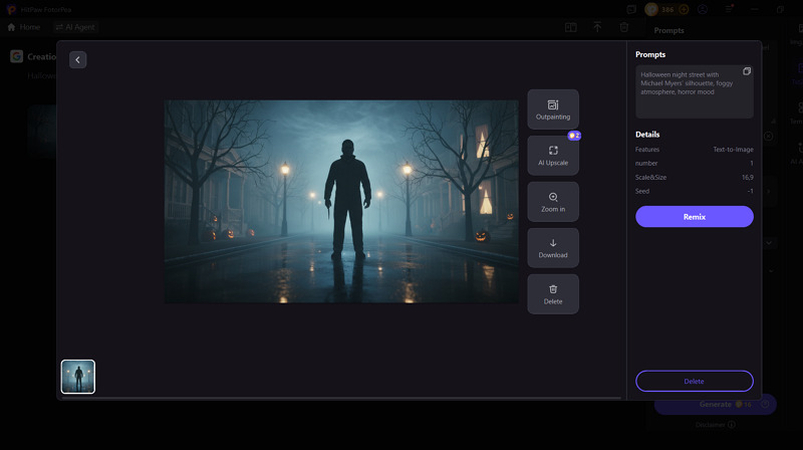This screenshot has width=803, height=450.
Task: Toggle the split-panel layout icon in top toolbar
Action: [x=570, y=27]
